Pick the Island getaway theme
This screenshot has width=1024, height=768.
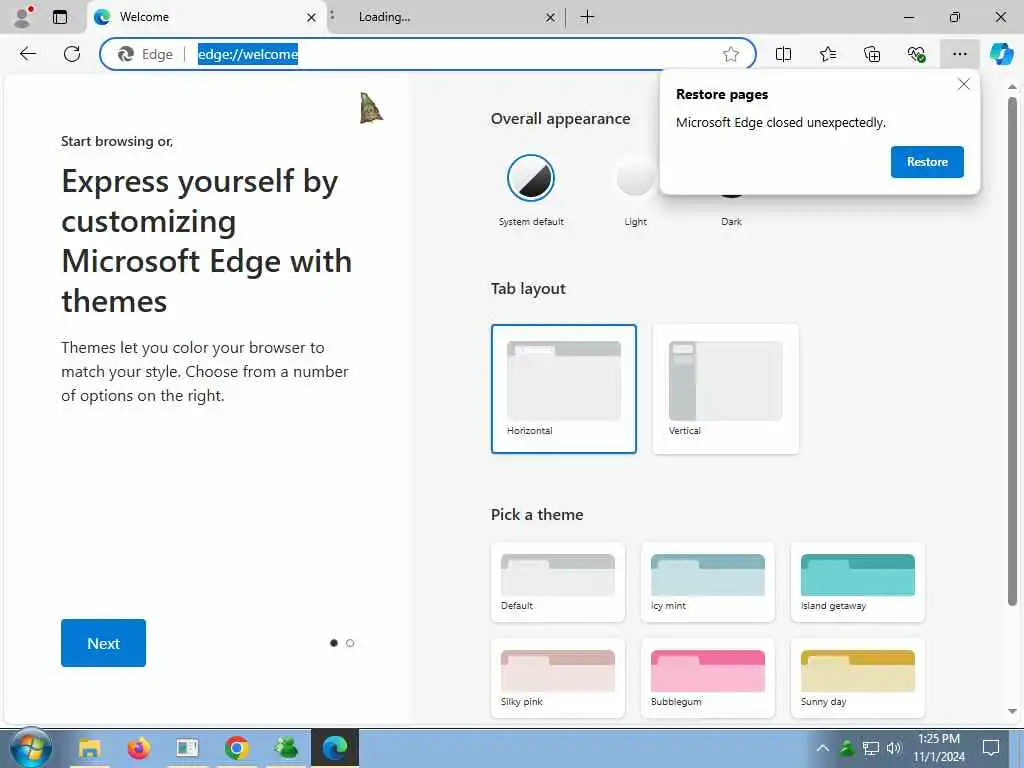point(858,582)
